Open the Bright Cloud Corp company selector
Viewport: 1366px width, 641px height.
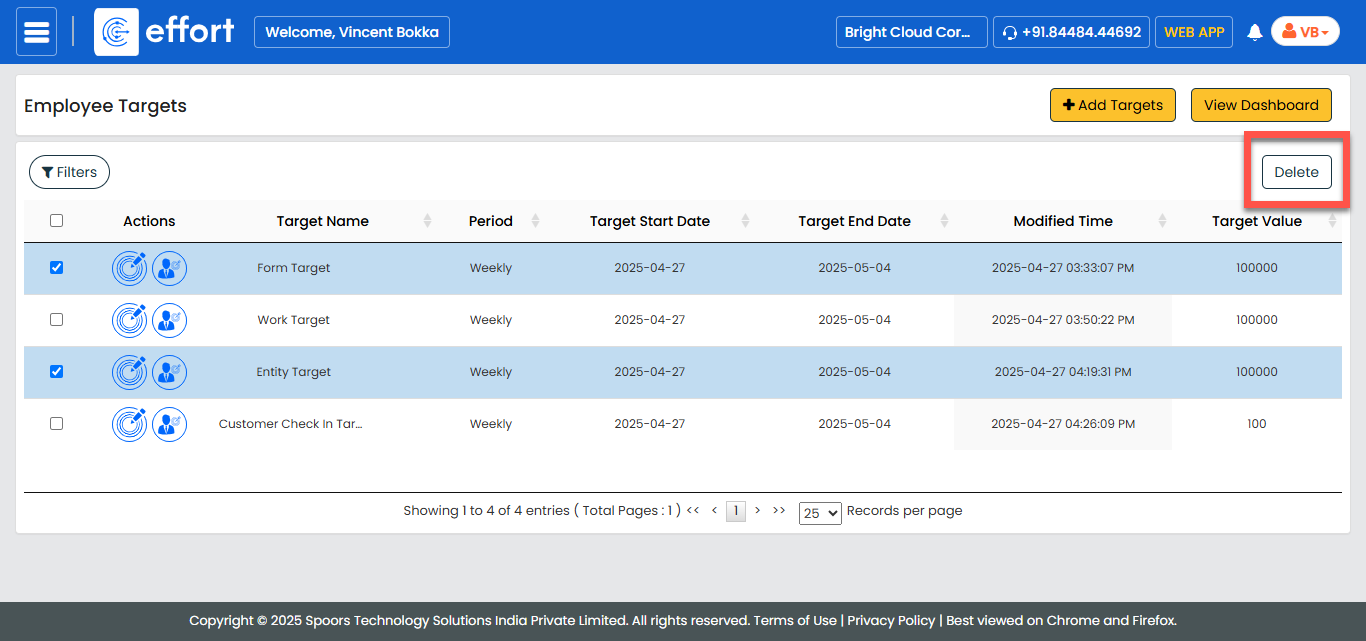911,32
